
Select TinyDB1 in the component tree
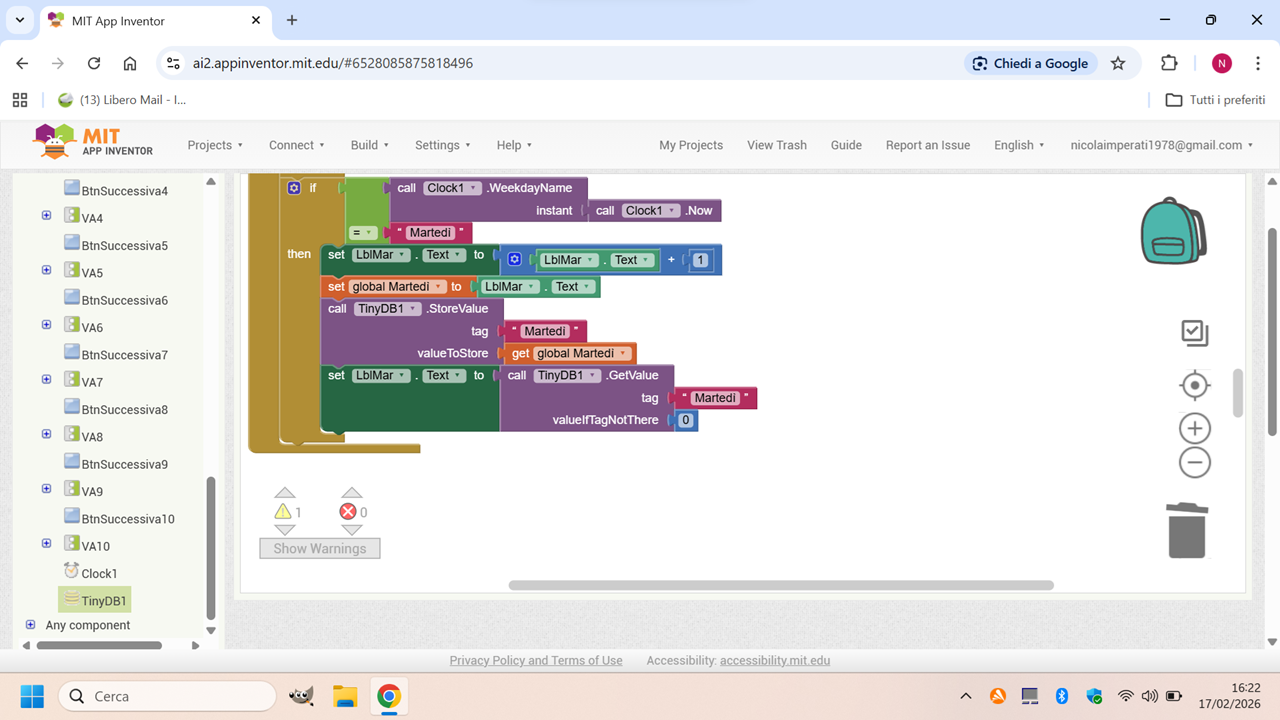103,601
